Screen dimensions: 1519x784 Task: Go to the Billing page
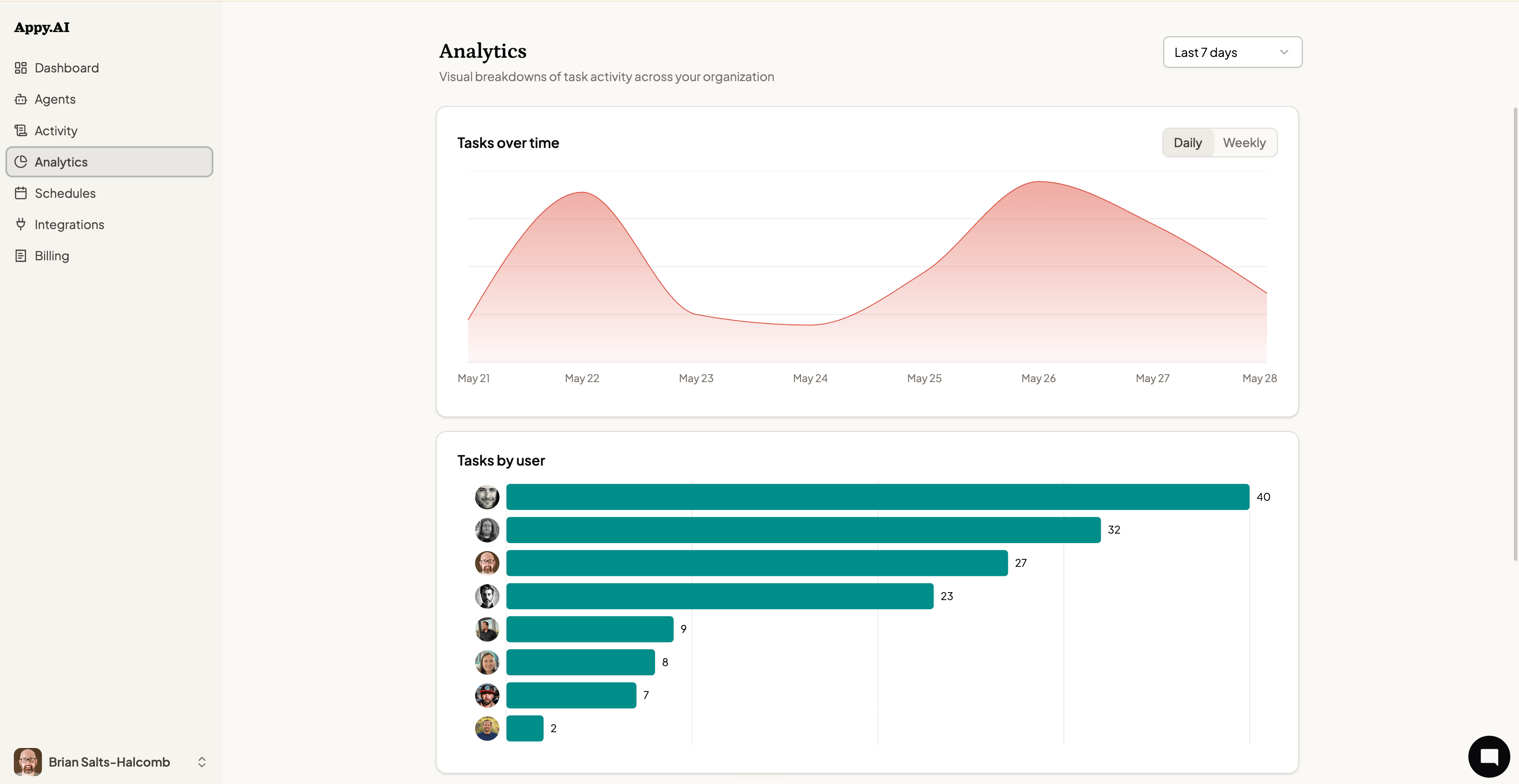[x=109, y=255]
